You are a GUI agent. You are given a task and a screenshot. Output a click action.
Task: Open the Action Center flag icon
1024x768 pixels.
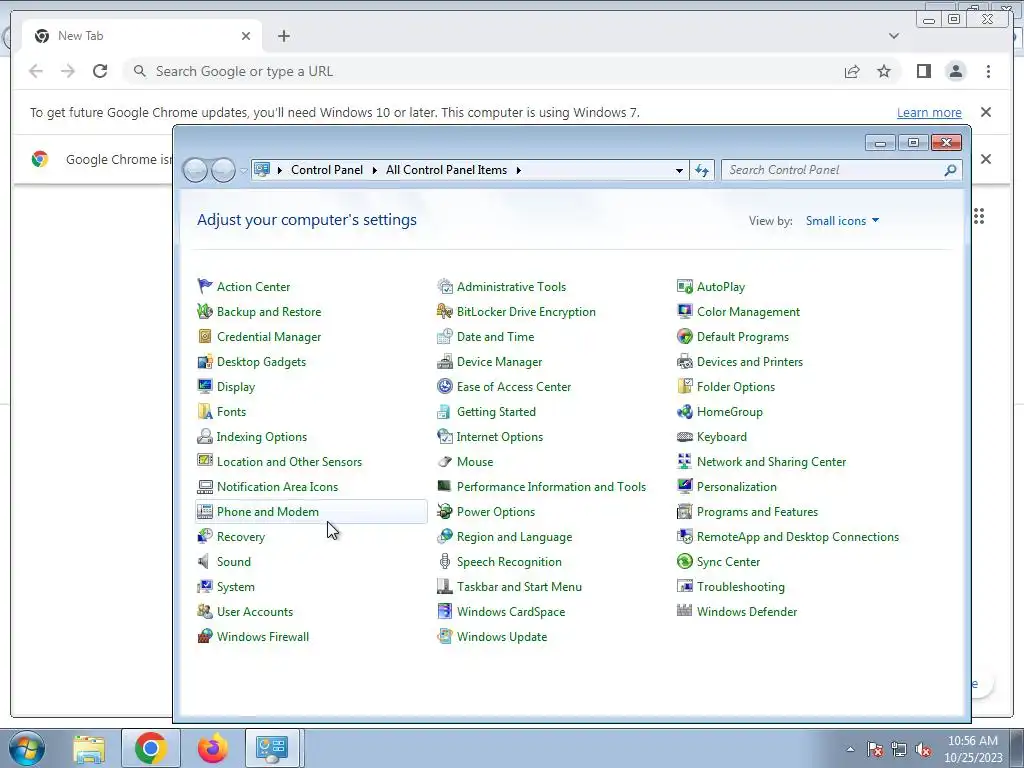(x=205, y=286)
